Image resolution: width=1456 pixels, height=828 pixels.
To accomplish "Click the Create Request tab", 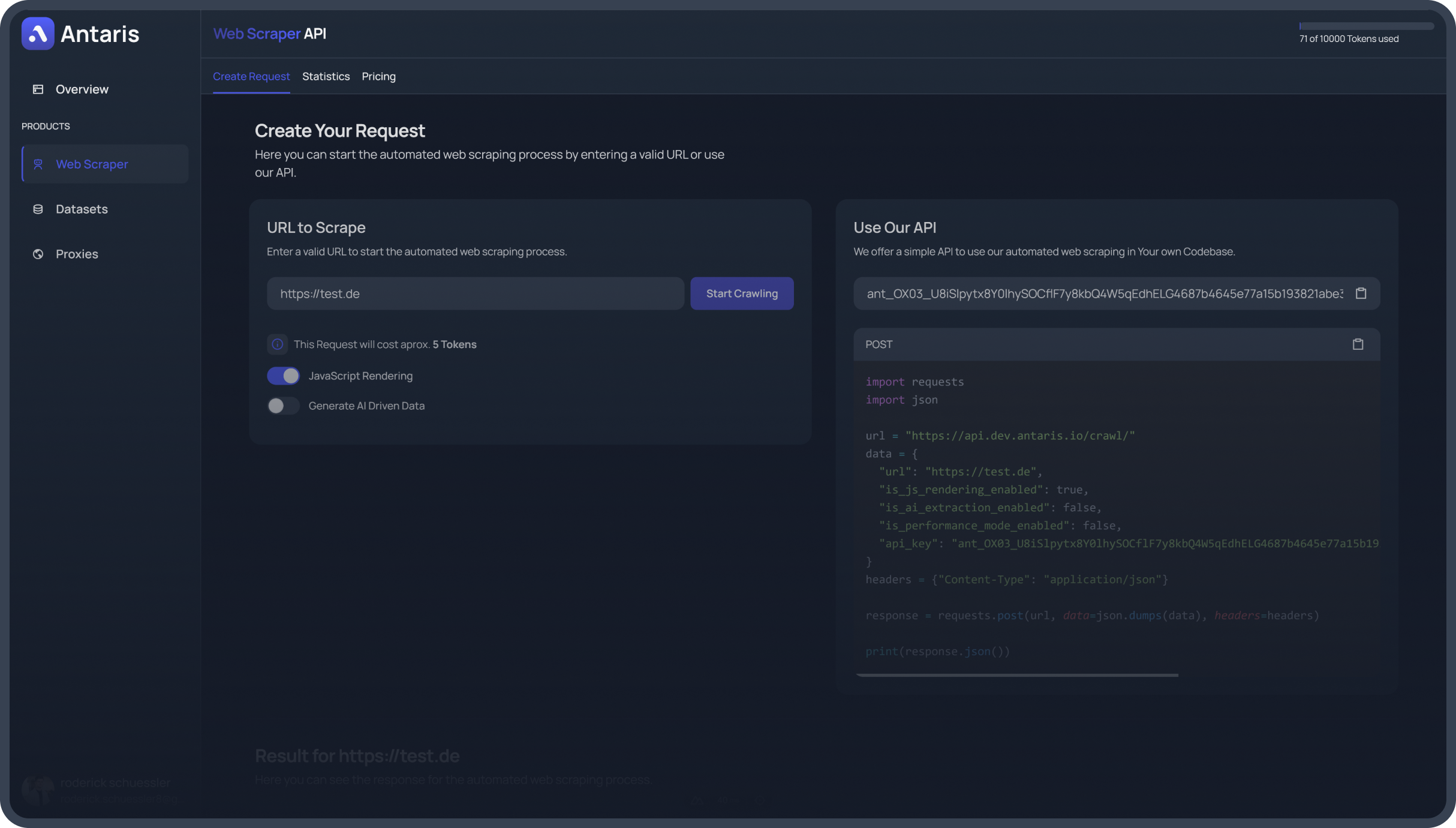I will 250,75.
